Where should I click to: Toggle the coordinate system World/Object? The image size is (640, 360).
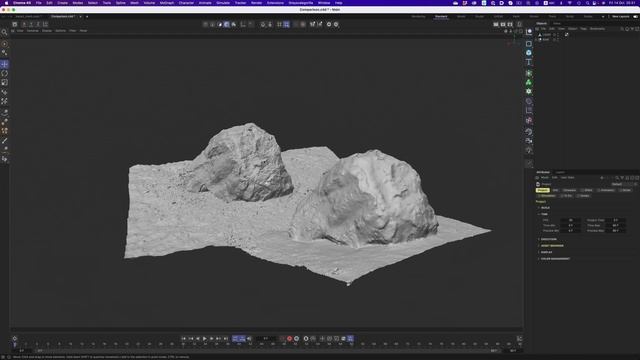(x=45, y=24)
